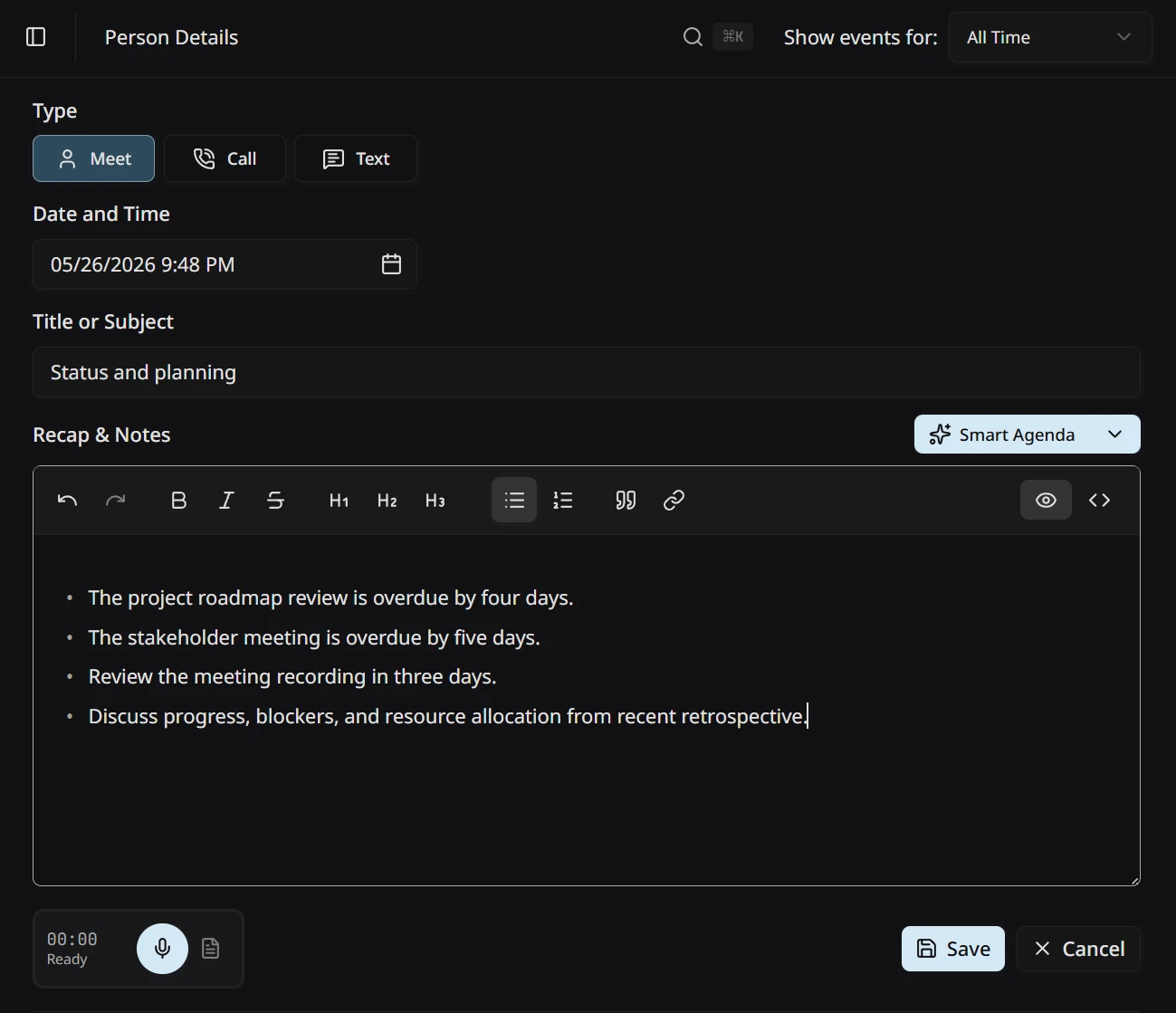Click the ⌘K shortcut badge
1176x1013 pixels.
(x=733, y=37)
